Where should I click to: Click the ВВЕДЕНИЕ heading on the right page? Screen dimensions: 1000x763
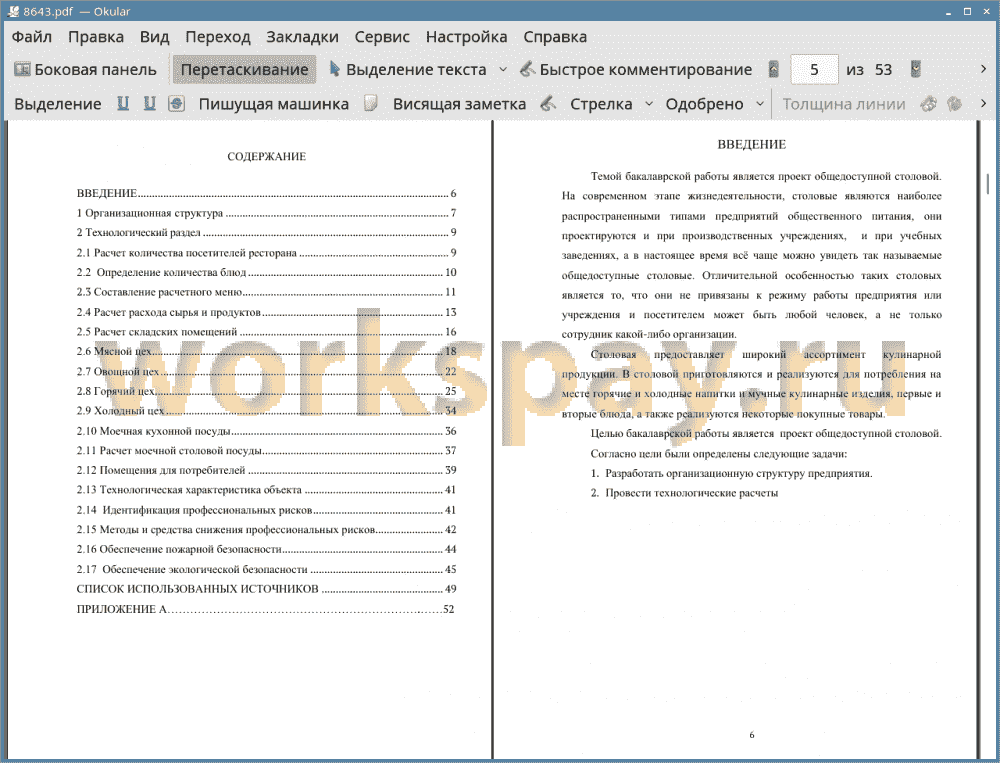[751, 145]
